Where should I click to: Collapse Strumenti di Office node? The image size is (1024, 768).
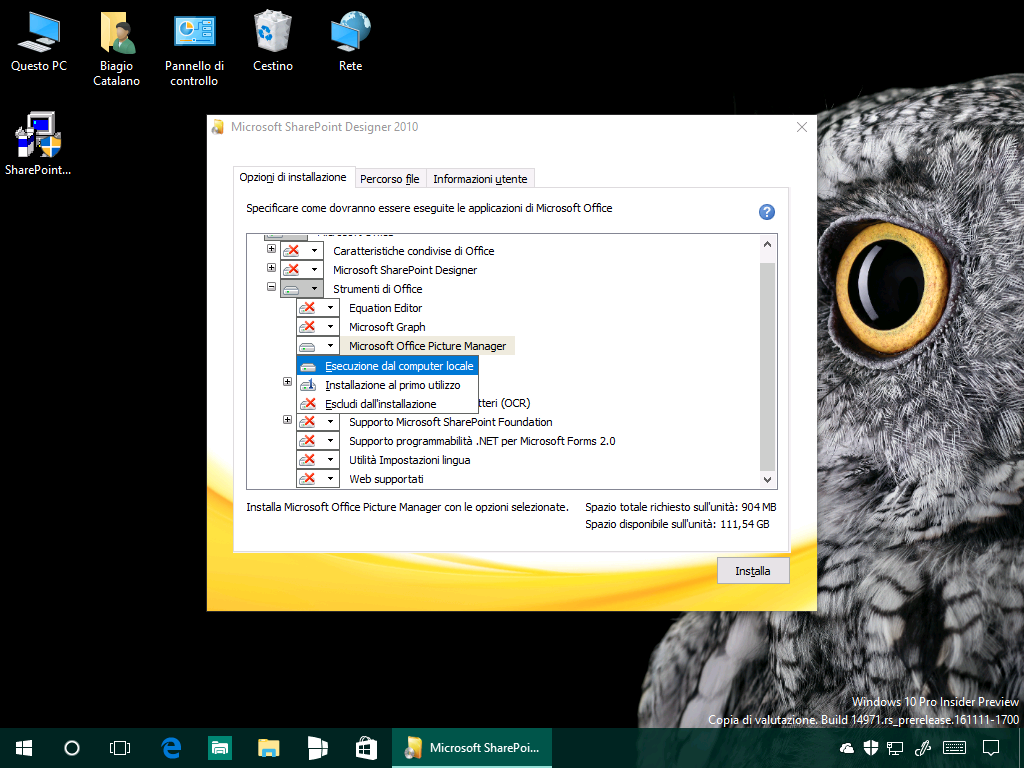pyautogui.click(x=271, y=287)
